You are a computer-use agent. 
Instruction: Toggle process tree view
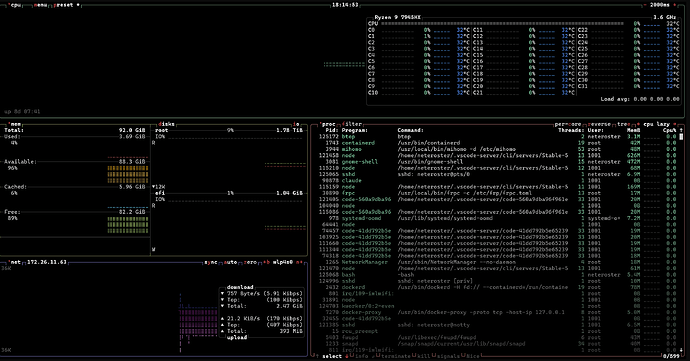(623, 124)
